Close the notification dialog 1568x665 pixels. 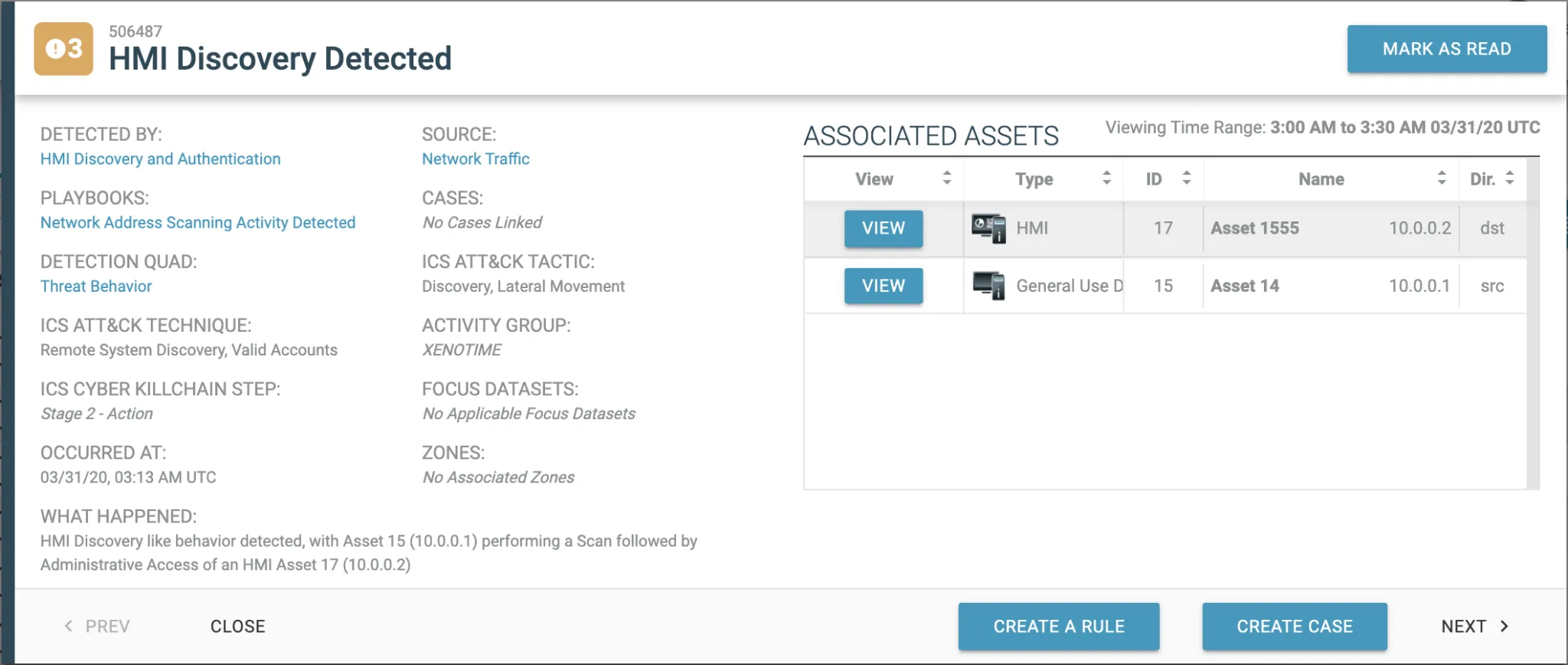click(238, 626)
